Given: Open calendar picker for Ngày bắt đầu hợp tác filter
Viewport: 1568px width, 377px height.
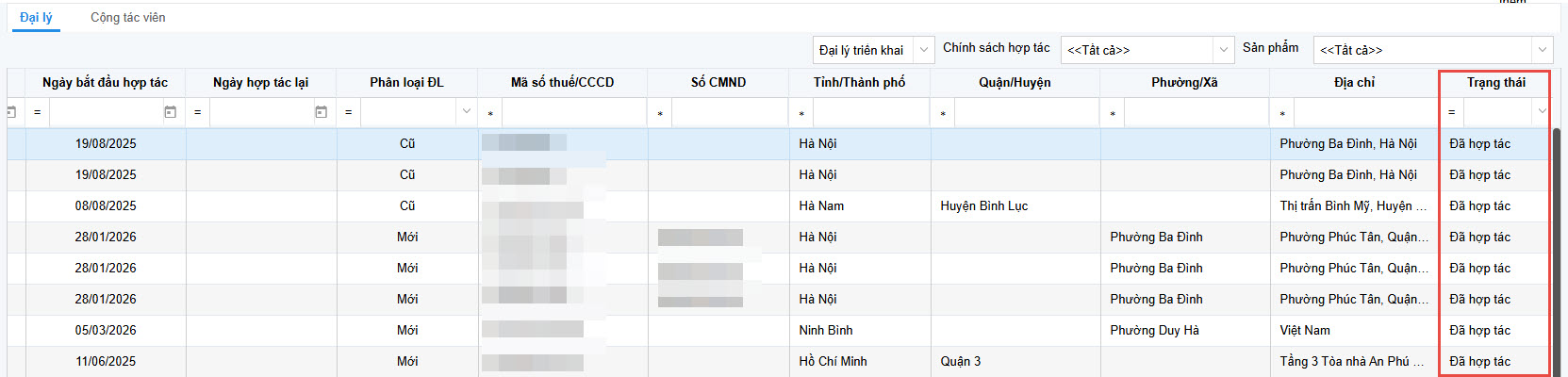Looking at the screenshot, I should (171, 112).
